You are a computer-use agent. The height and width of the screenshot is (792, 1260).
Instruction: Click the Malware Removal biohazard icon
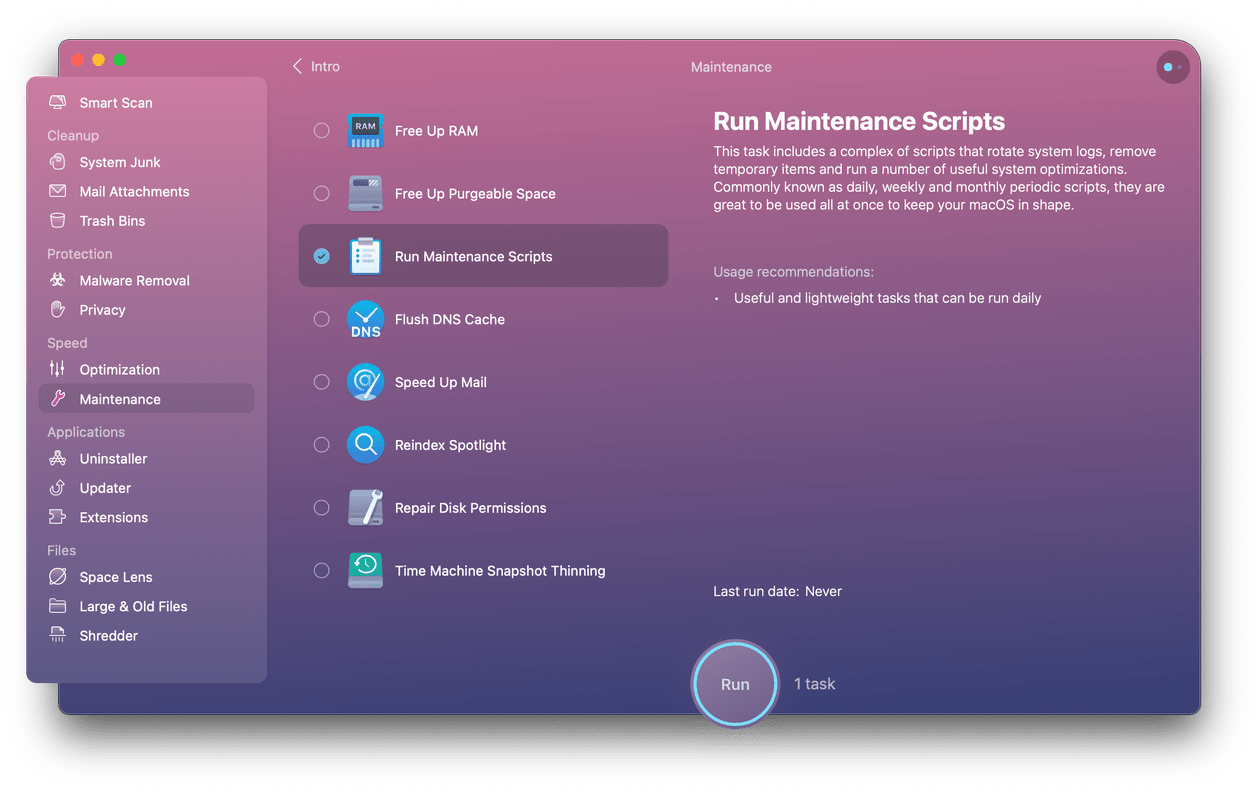tap(58, 280)
